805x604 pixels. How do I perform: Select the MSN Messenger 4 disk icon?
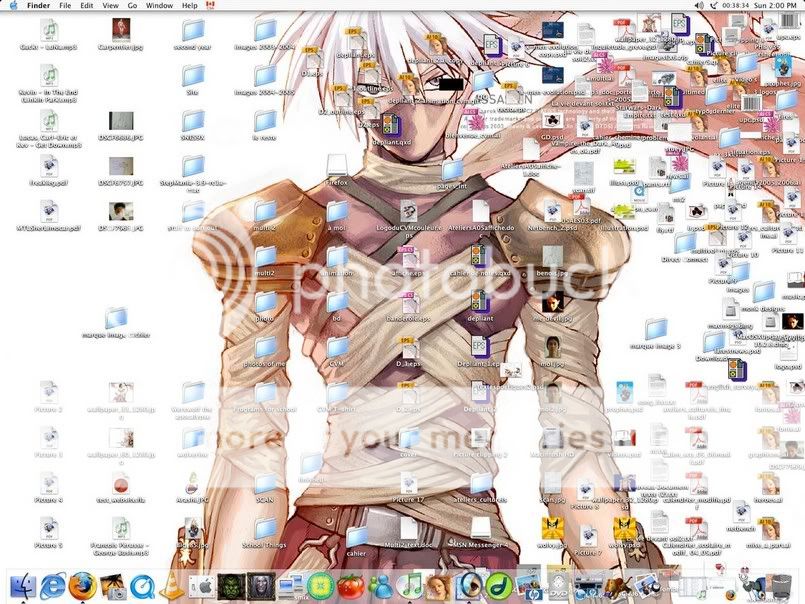(x=481, y=528)
